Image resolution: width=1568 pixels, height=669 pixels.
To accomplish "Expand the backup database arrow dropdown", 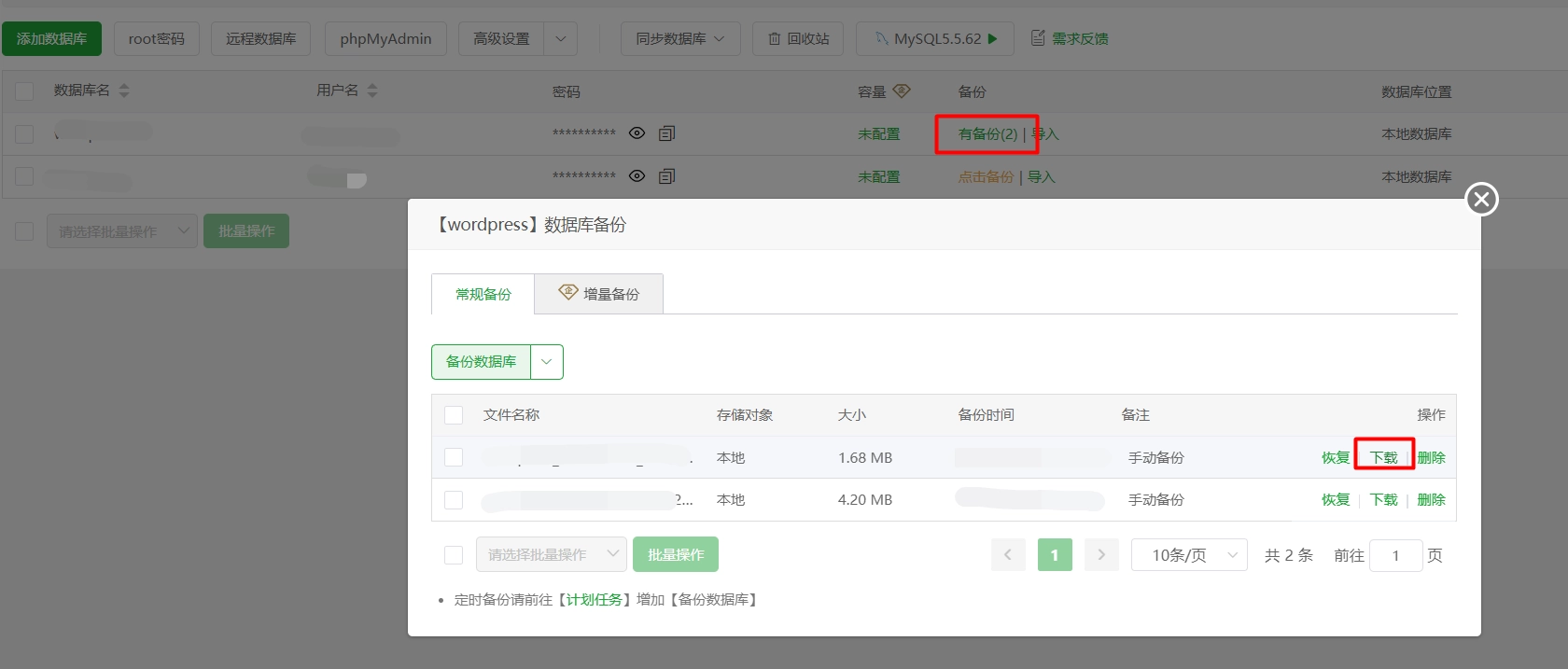I will [547, 362].
